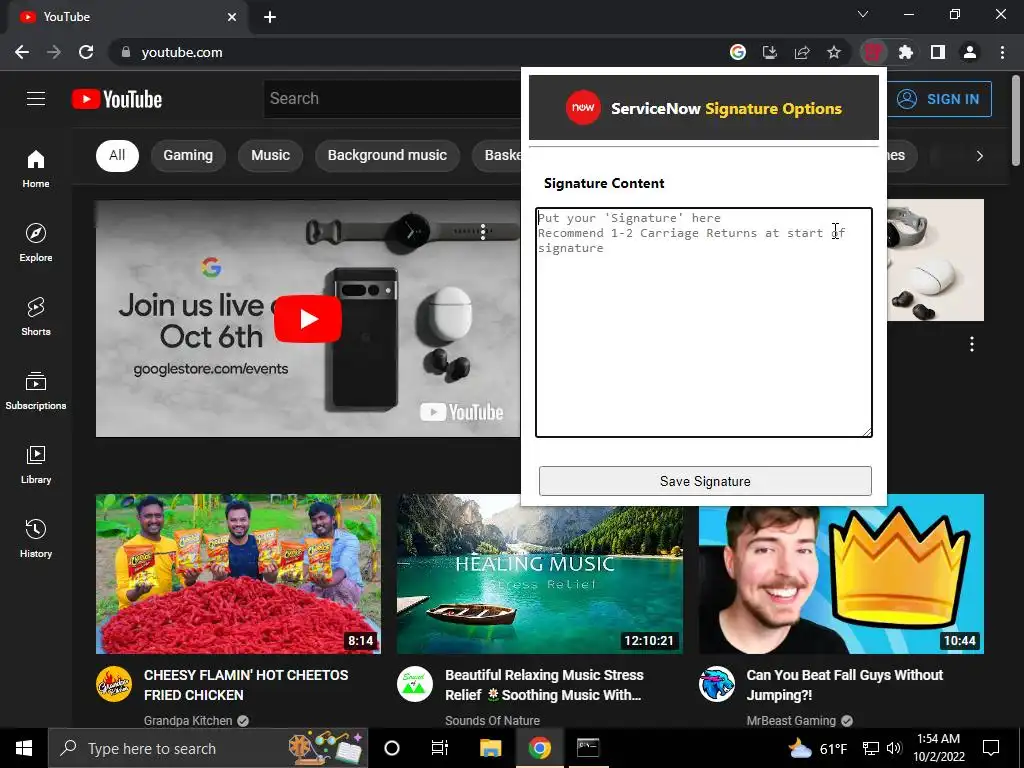1024x768 pixels.
Task: Open the Windows Start menu
Action: (x=24, y=748)
